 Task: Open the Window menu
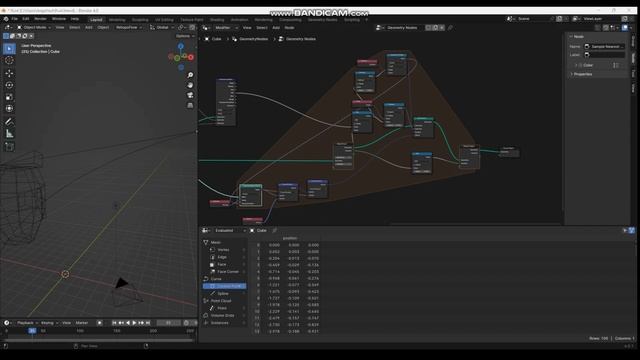59,19
